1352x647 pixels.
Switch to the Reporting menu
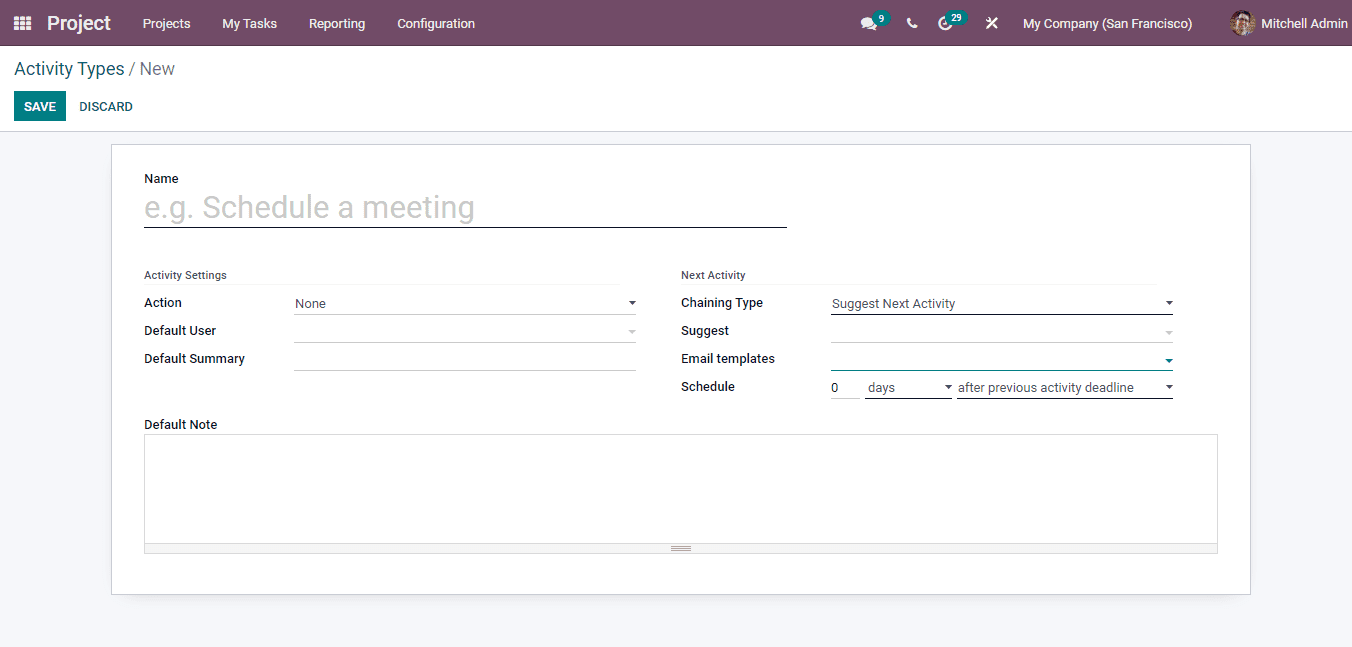(337, 23)
